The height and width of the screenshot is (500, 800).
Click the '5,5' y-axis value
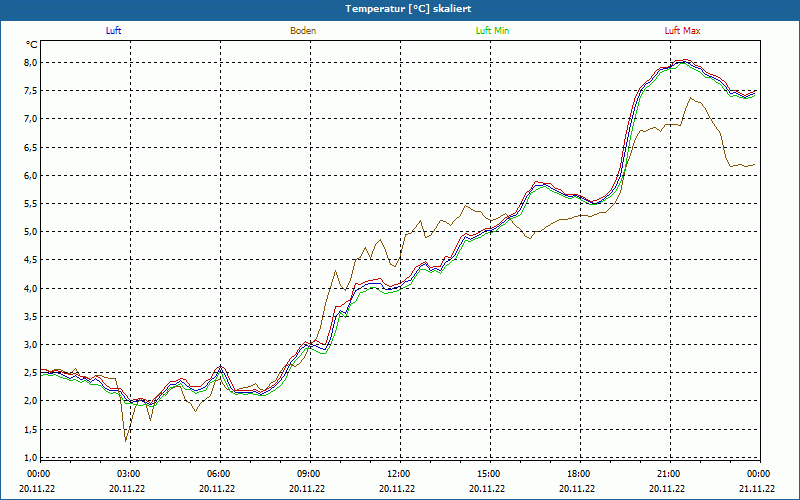[32, 204]
